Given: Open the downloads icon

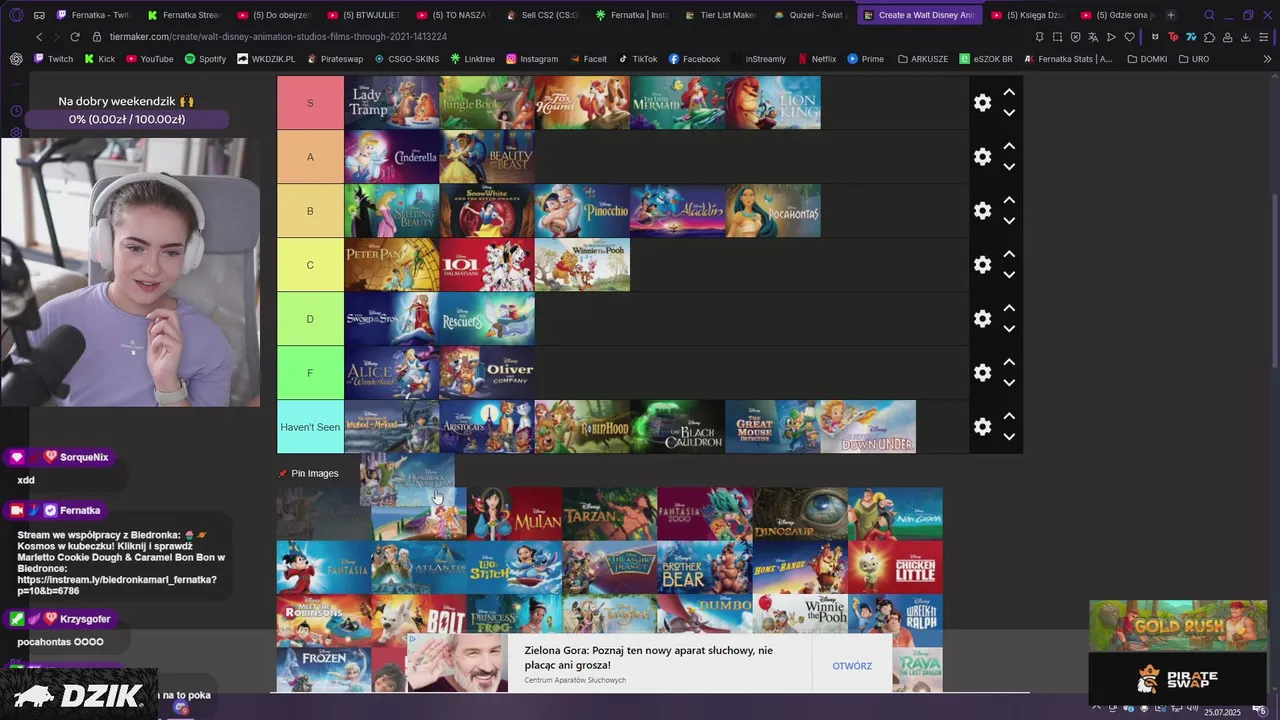Looking at the screenshot, I should 1245,37.
